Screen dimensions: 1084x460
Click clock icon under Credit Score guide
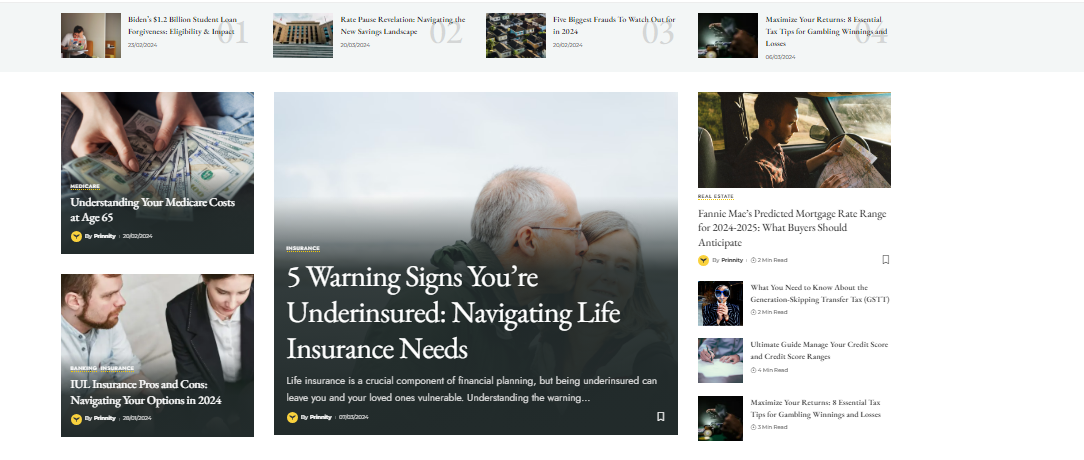pos(754,370)
